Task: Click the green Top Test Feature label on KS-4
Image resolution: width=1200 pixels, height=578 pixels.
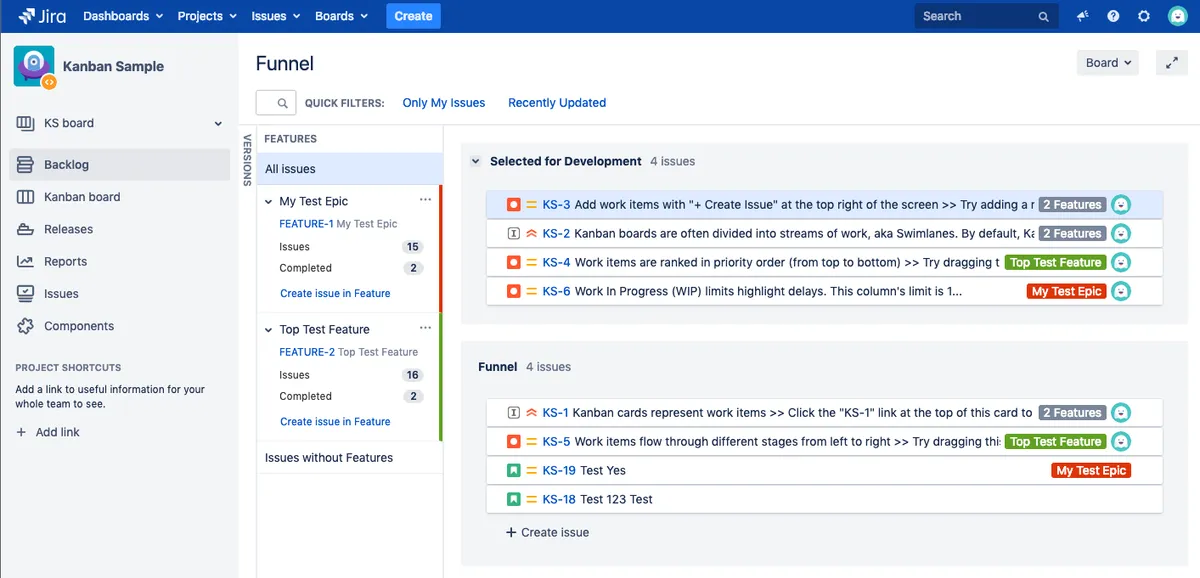Action: click(x=1055, y=262)
